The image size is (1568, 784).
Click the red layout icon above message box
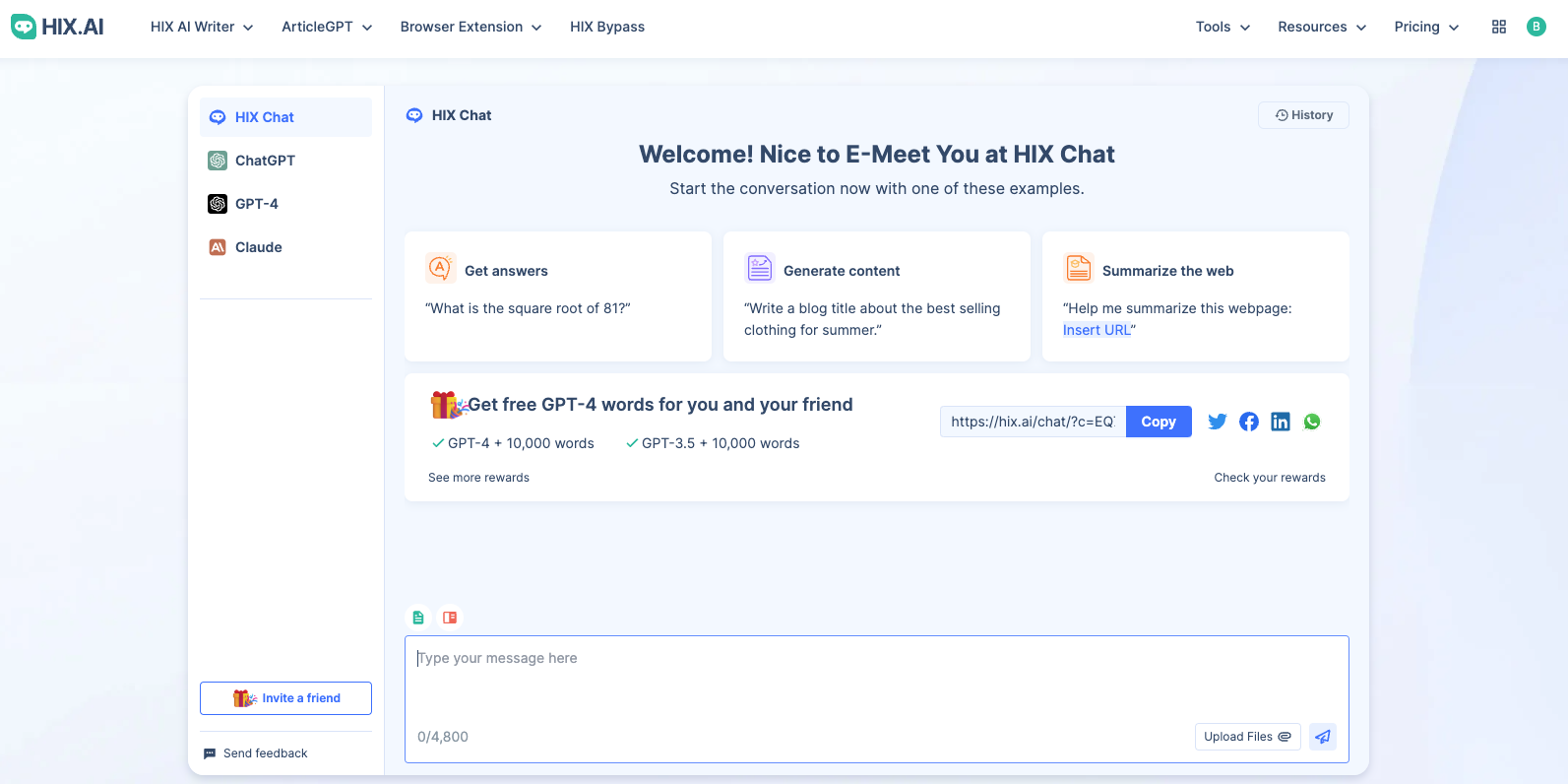[450, 618]
